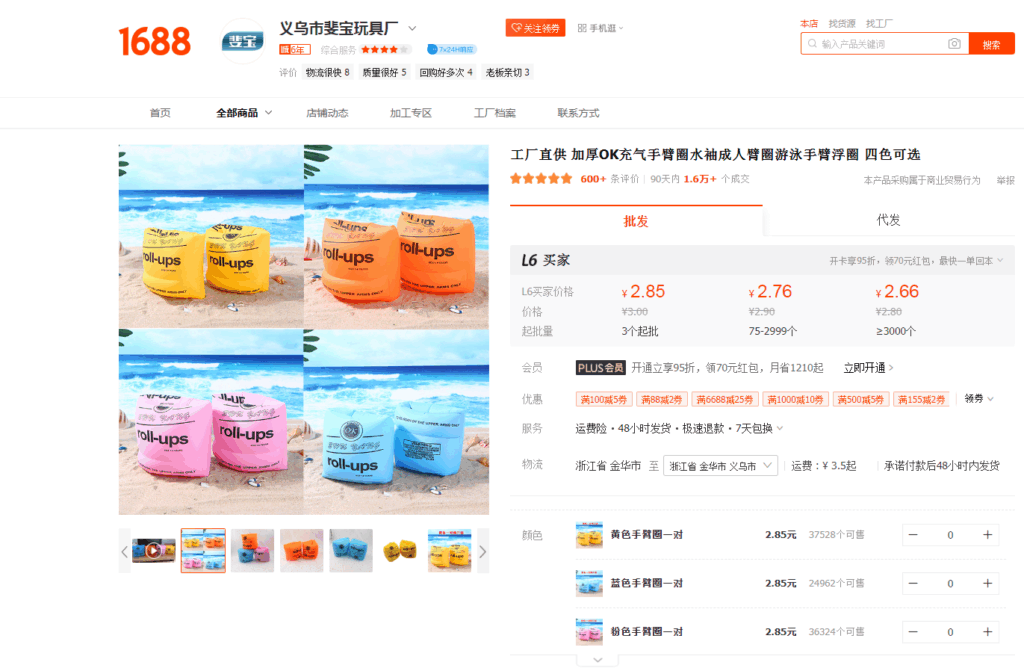Expand the store name dropdown arrow
The height and width of the screenshot is (668, 1024).
click(412, 28)
